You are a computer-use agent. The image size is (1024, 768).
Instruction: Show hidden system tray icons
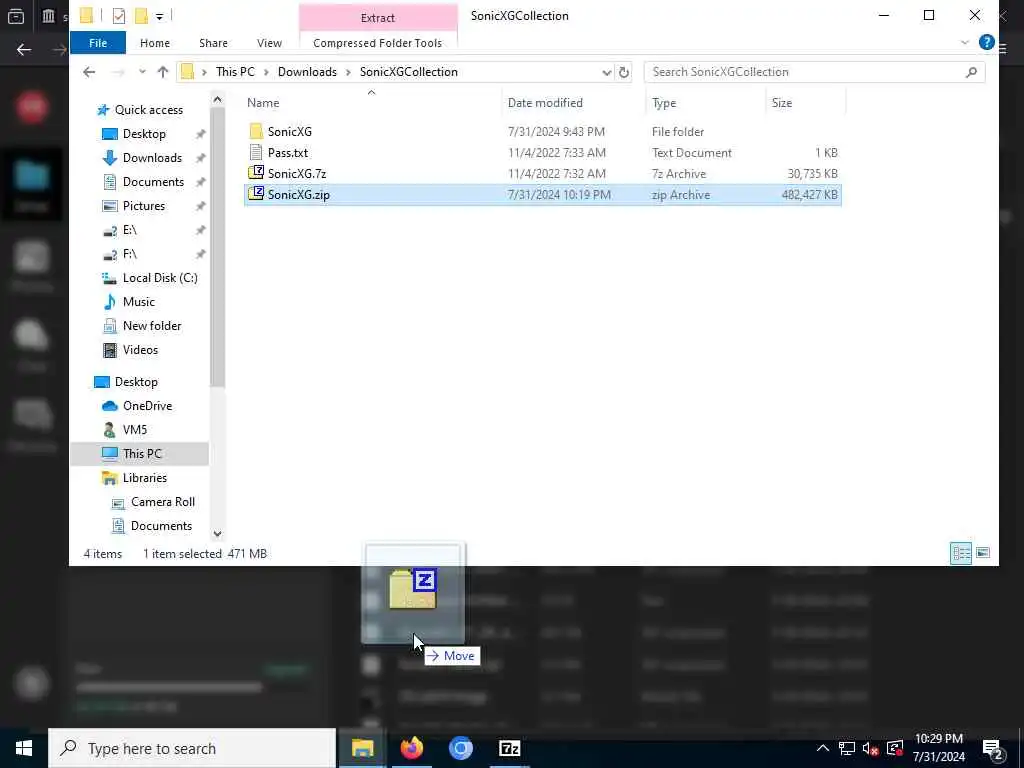(x=823, y=748)
